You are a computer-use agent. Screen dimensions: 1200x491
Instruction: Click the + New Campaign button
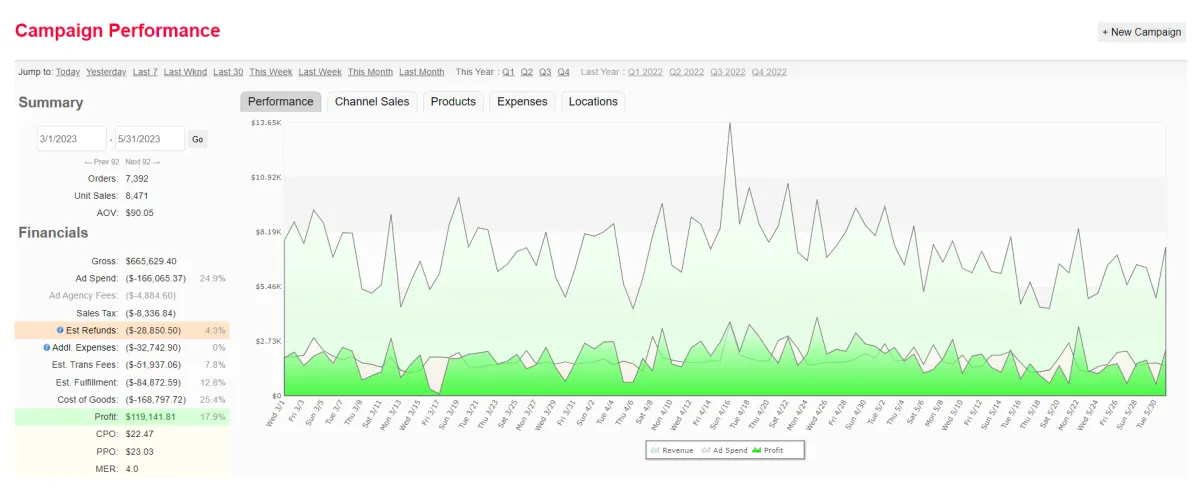(1141, 32)
